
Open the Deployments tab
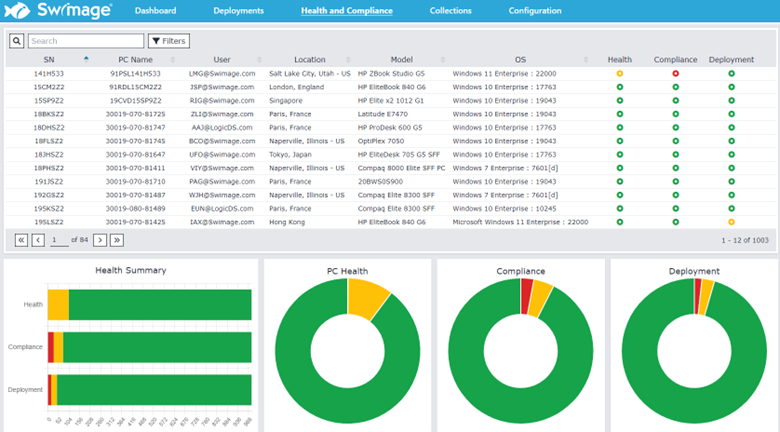(238, 11)
